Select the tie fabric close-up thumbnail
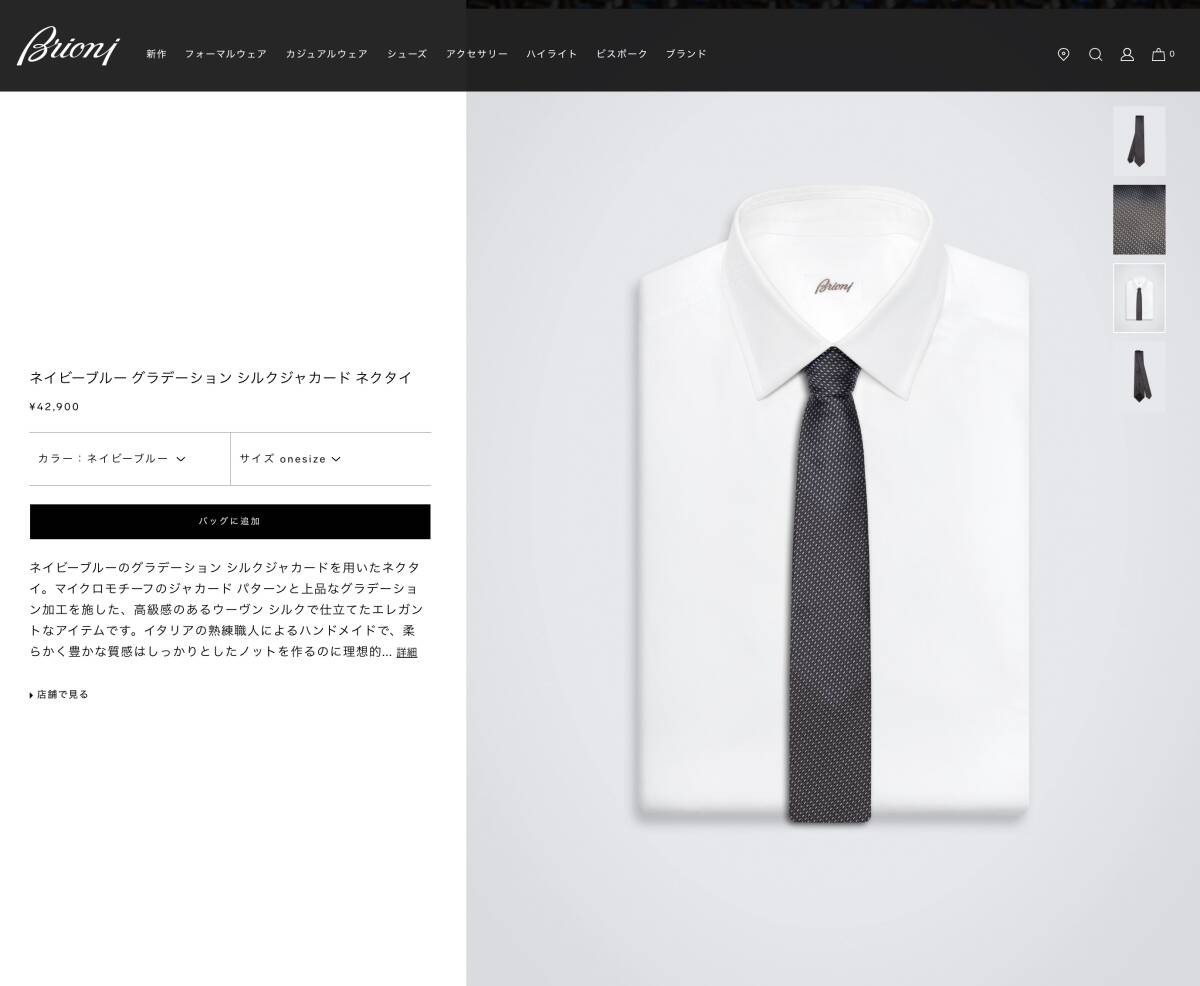Viewport: 1200px width, 986px height. tap(1139, 219)
